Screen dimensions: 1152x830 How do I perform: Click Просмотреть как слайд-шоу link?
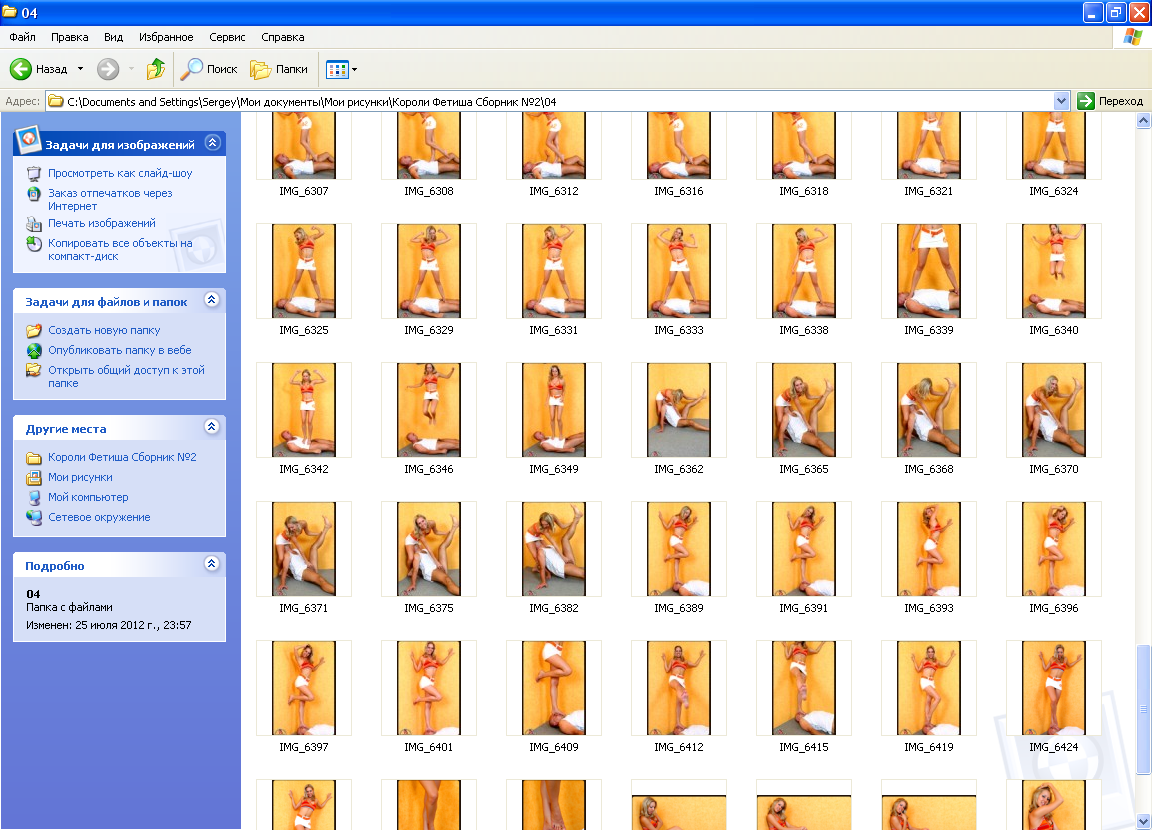tap(120, 173)
